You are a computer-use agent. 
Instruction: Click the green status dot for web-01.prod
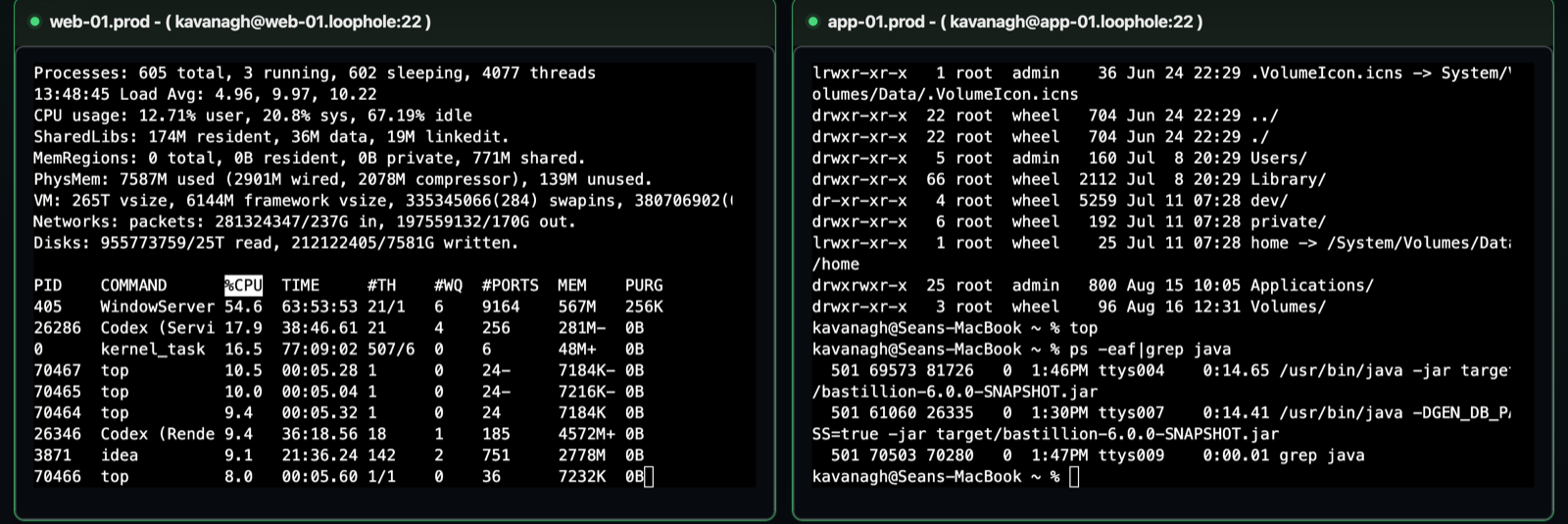[35, 22]
